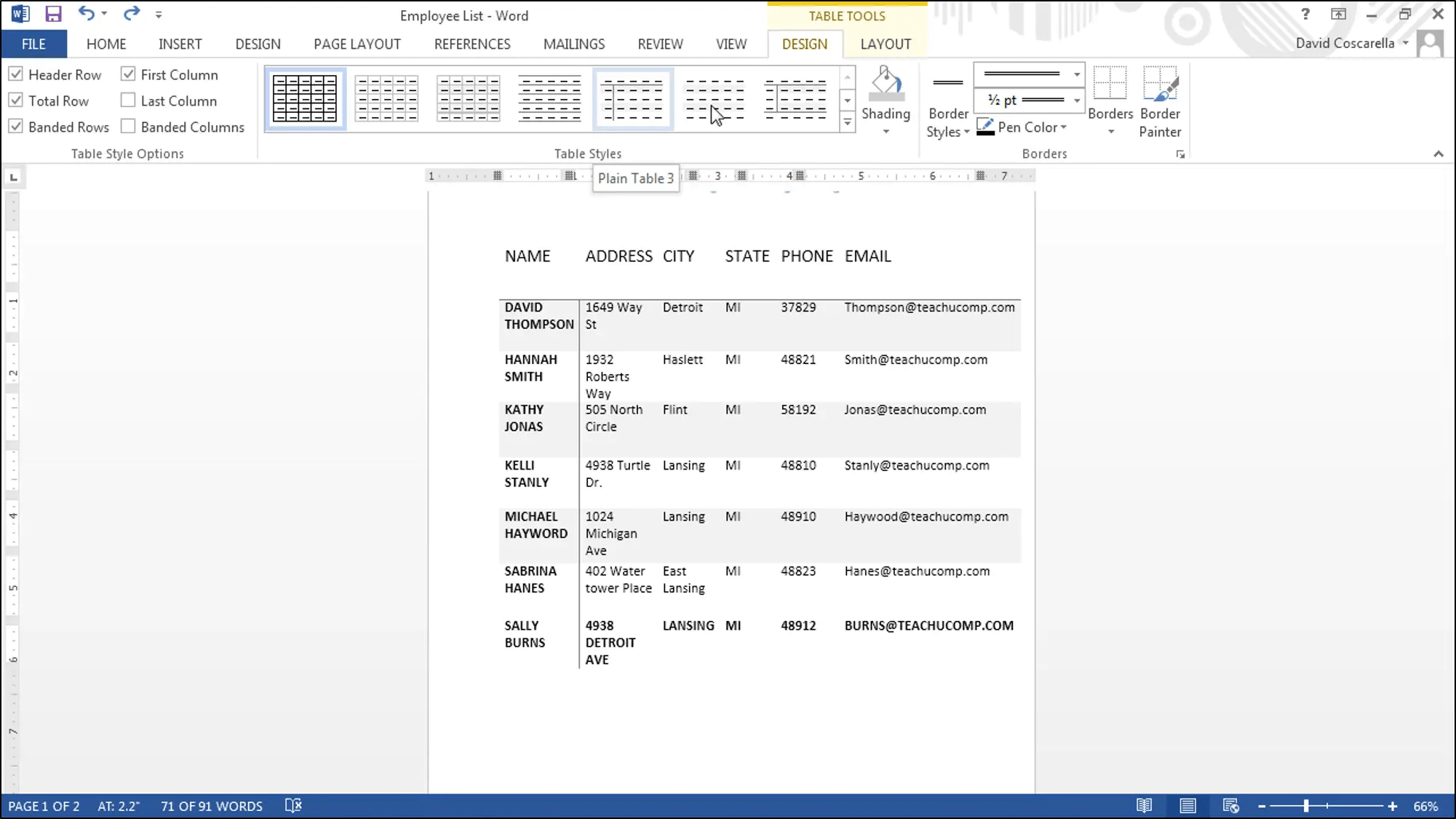Uncheck the Header Row checkbox

(x=16, y=74)
